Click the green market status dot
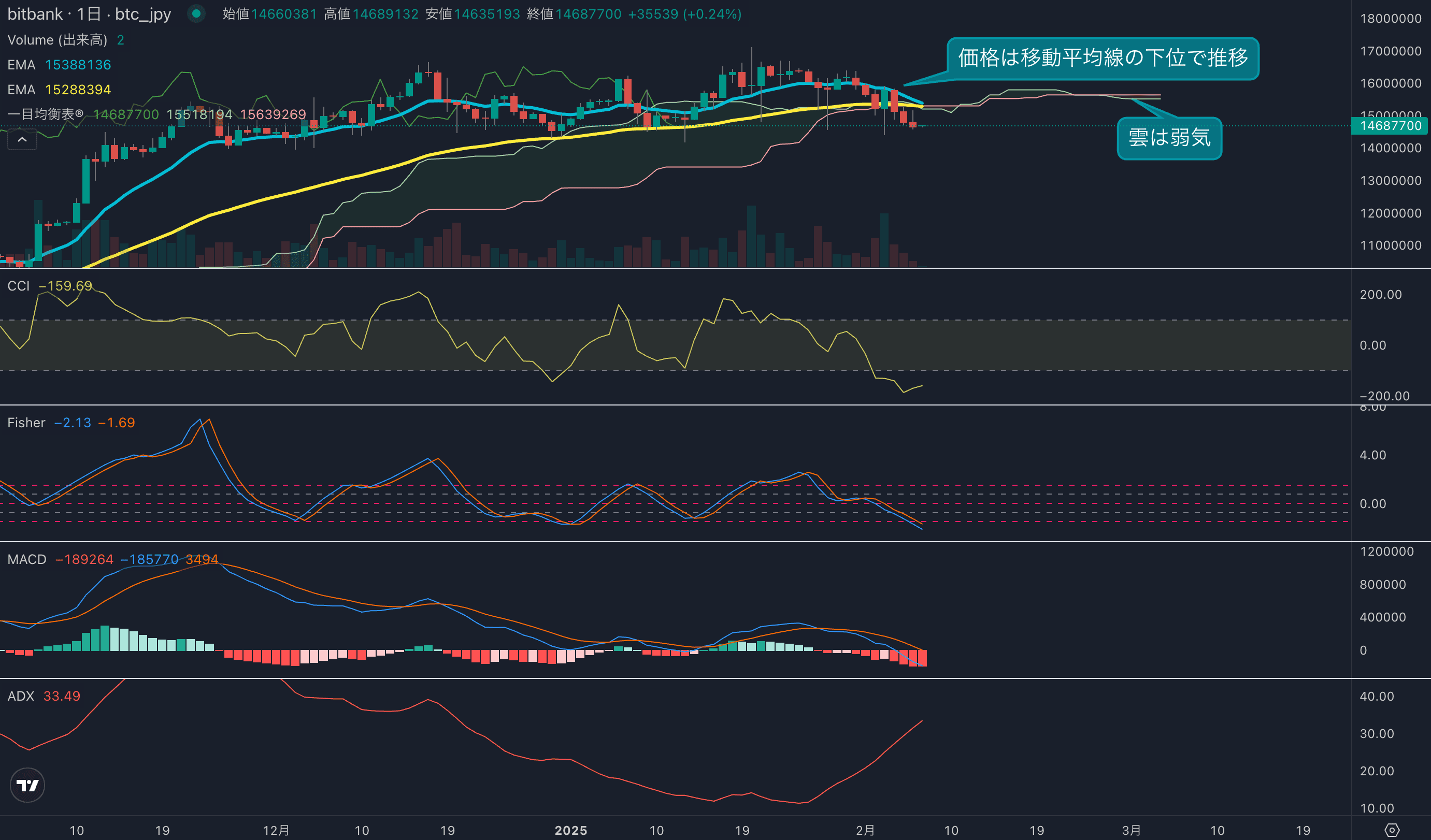The image size is (1431, 840). point(196,13)
